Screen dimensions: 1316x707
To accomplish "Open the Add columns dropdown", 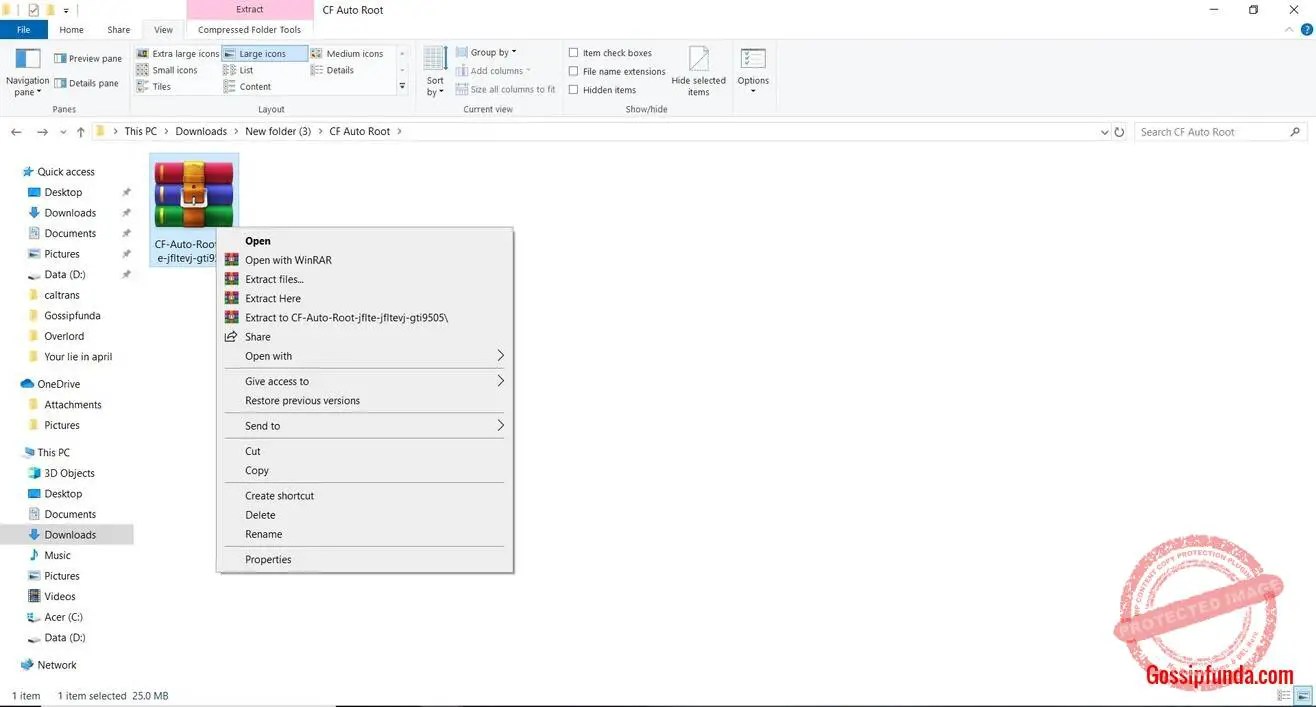I will click(493, 71).
